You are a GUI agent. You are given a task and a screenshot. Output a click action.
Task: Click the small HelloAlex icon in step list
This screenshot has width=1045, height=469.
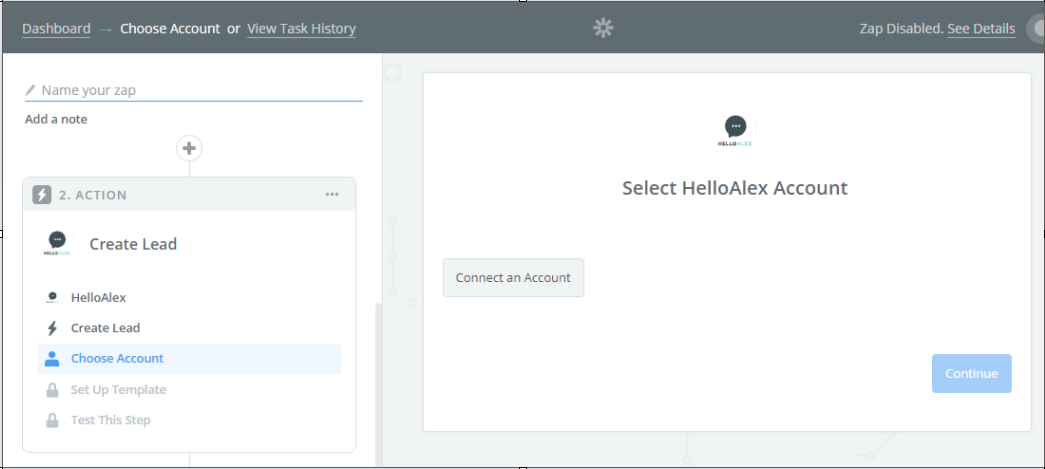52,297
